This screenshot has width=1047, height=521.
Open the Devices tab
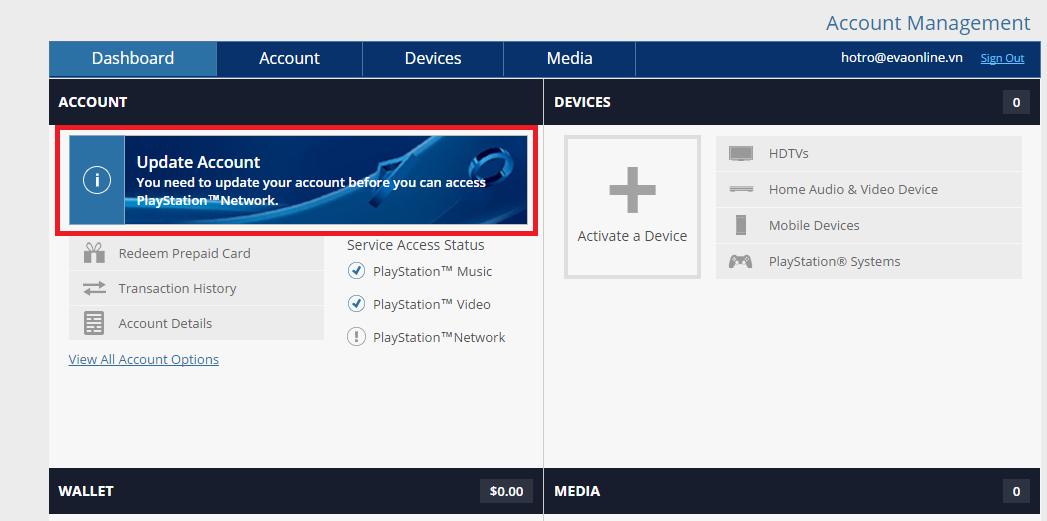(x=433, y=59)
